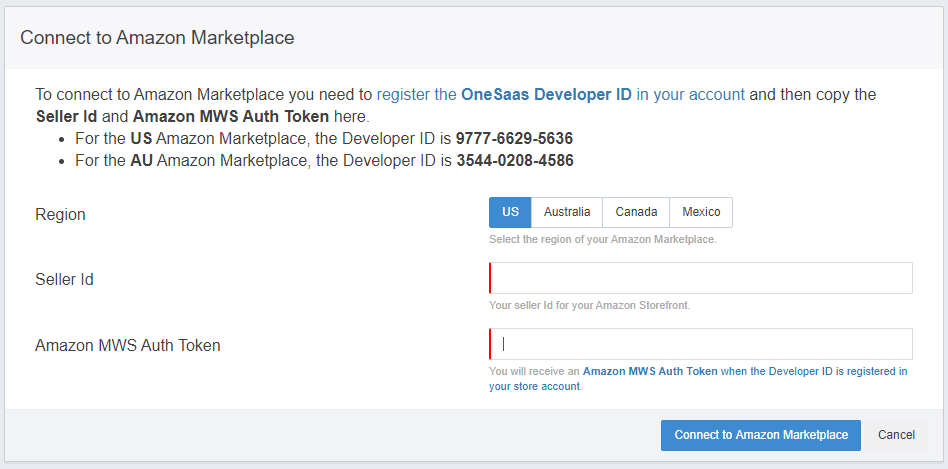This screenshot has width=948, height=469.
Task: Select the Mexico region option
Action: pos(701,212)
